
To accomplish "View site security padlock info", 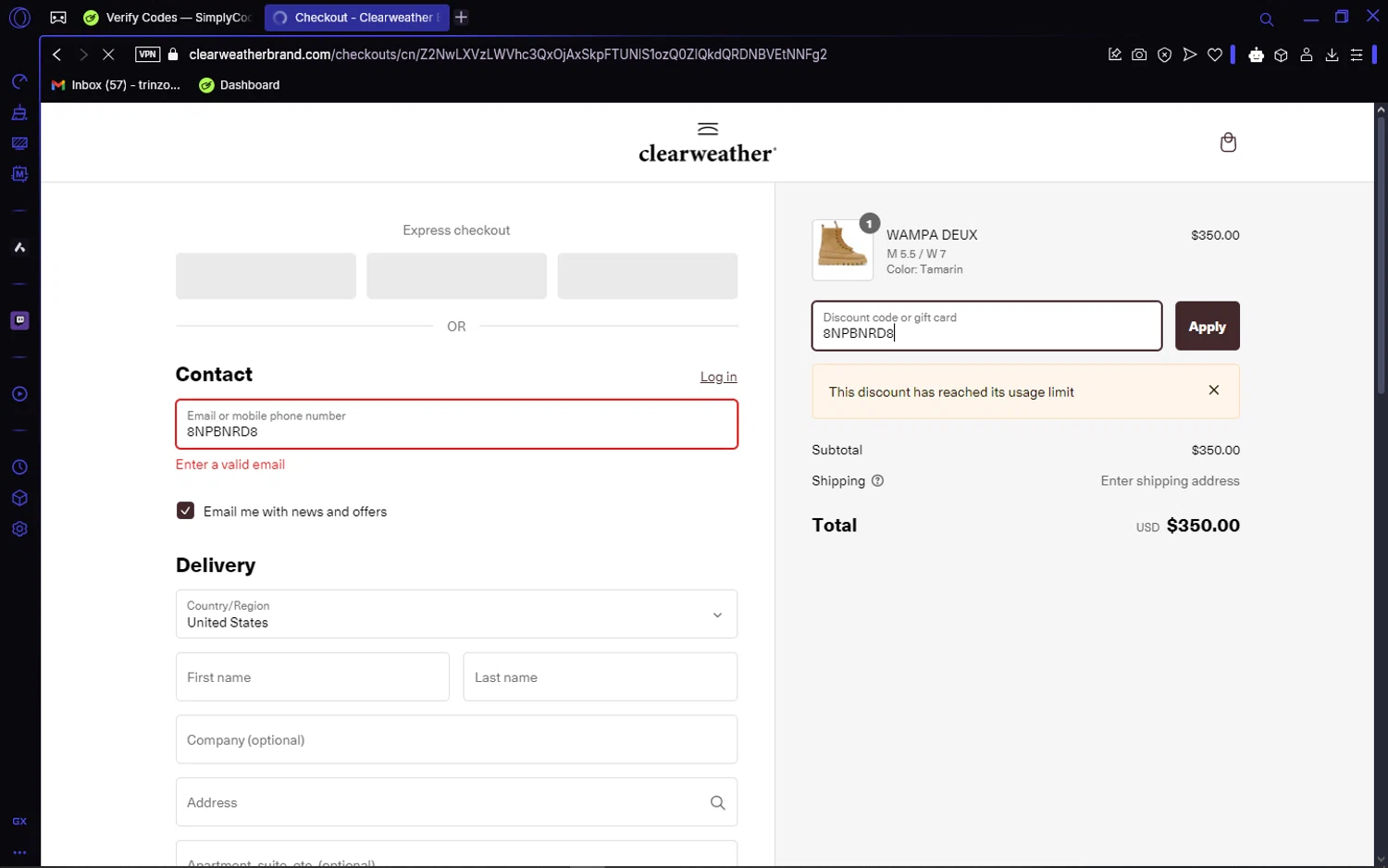I will (173, 55).
